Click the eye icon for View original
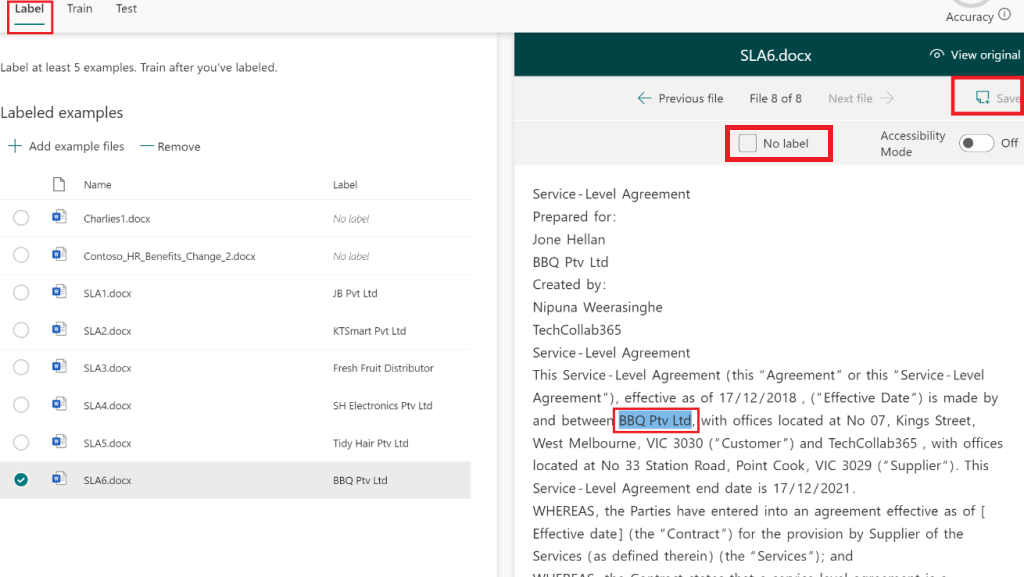 click(937, 55)
